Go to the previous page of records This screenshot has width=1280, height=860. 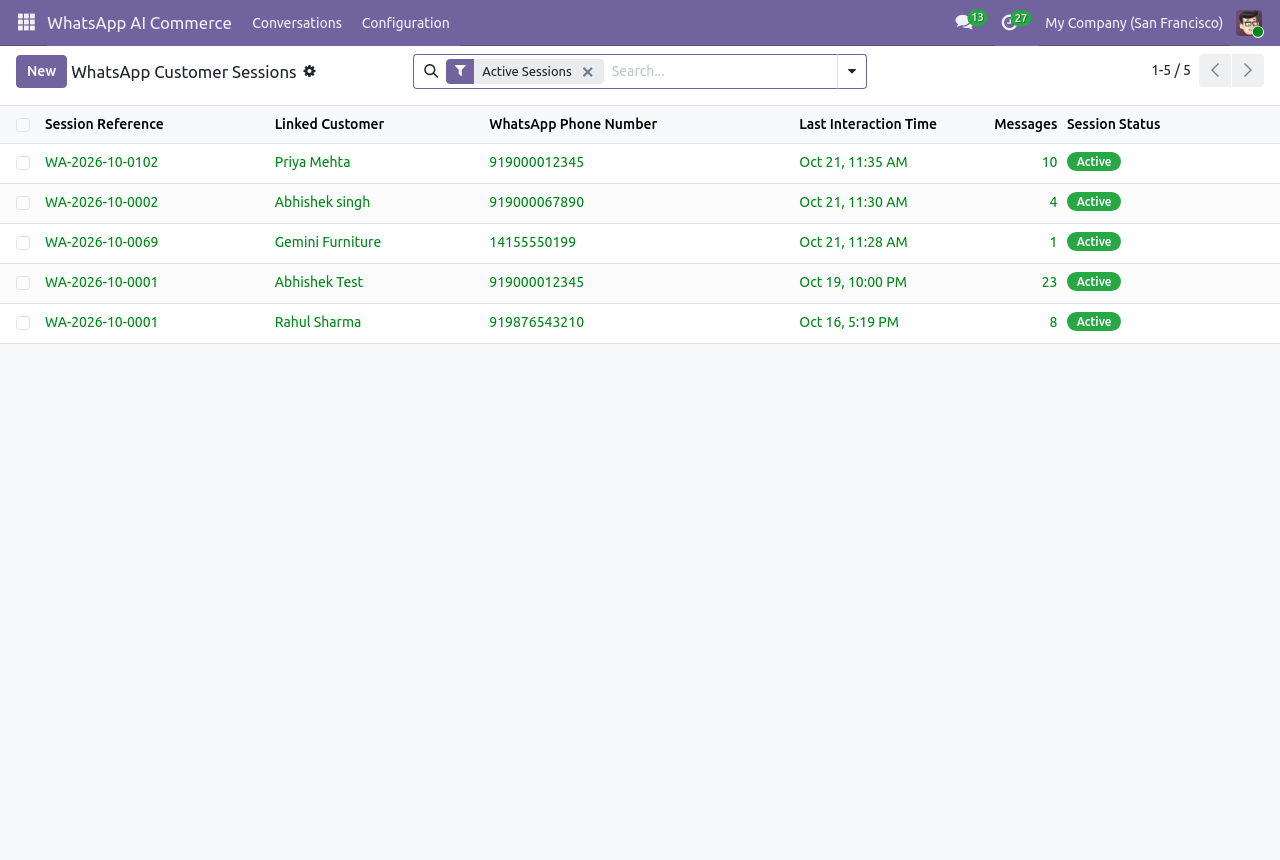click(x=1215, y=71)
